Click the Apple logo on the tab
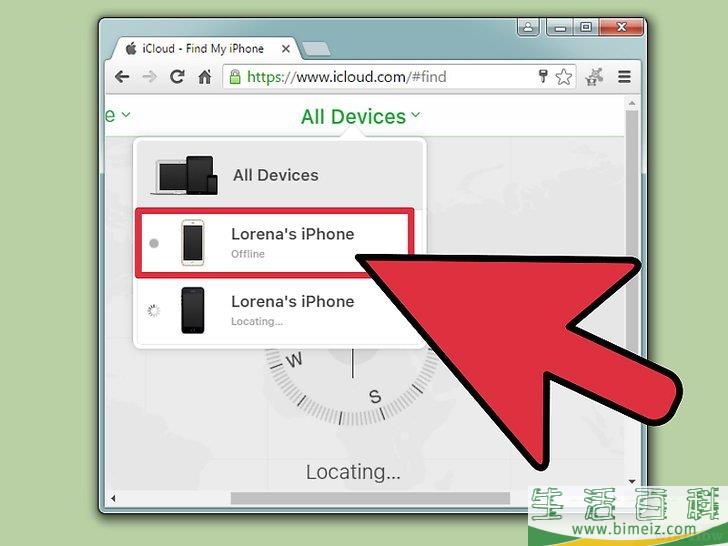Screen dimensions: 728x546 point(131,48)
